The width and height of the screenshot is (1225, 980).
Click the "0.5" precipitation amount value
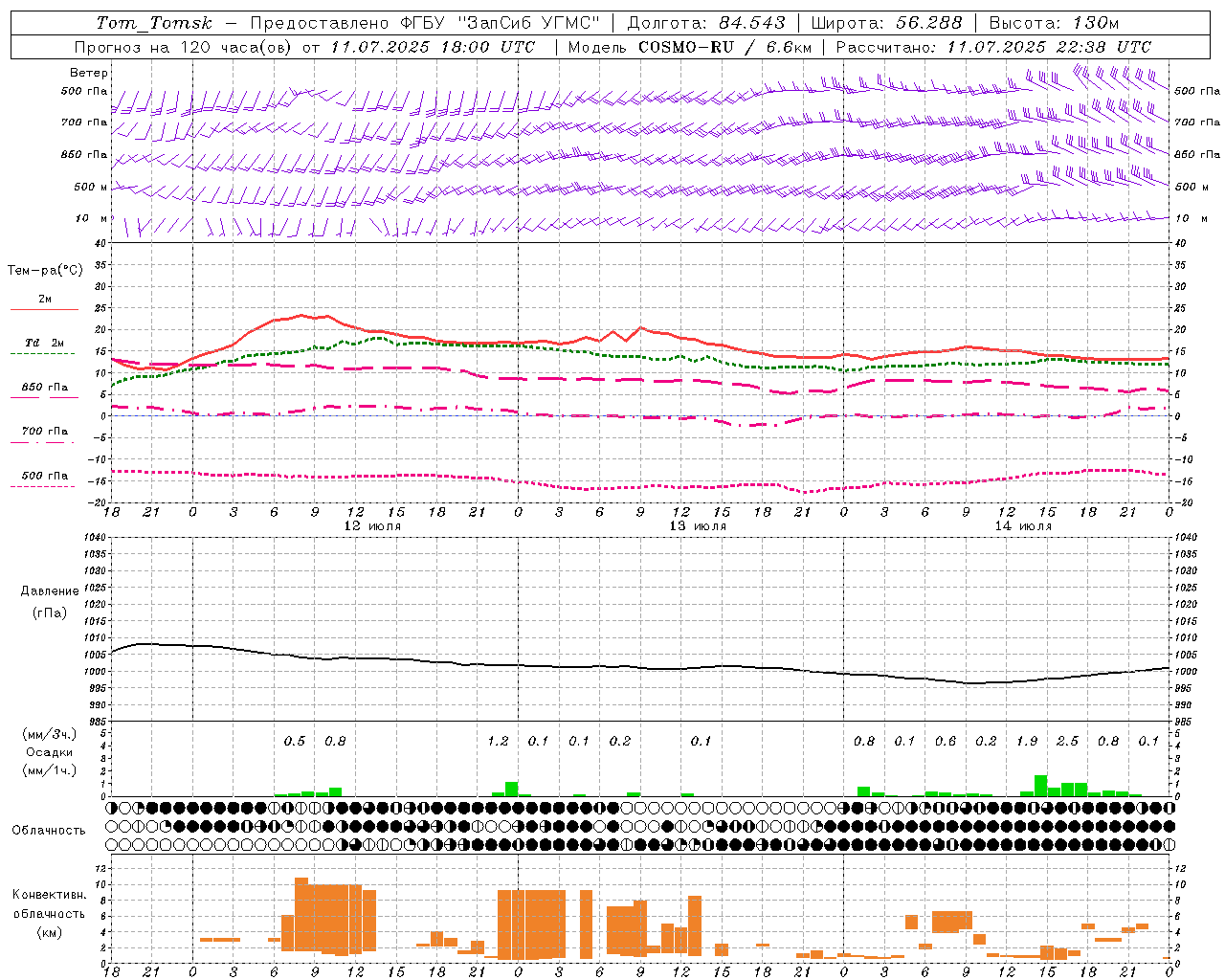tap(295, 741)
